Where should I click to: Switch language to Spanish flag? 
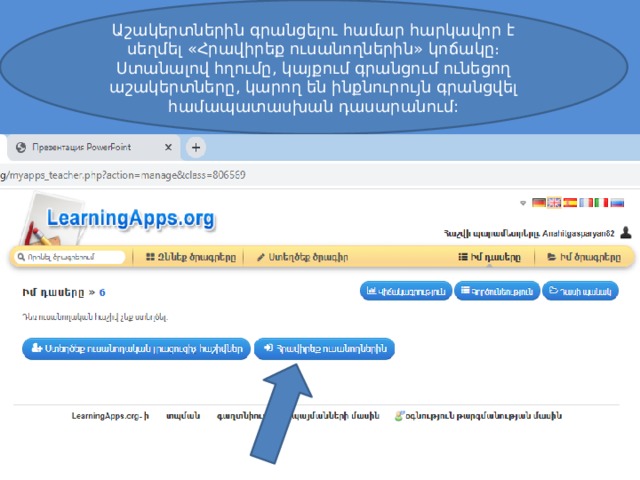coord(570,202)
